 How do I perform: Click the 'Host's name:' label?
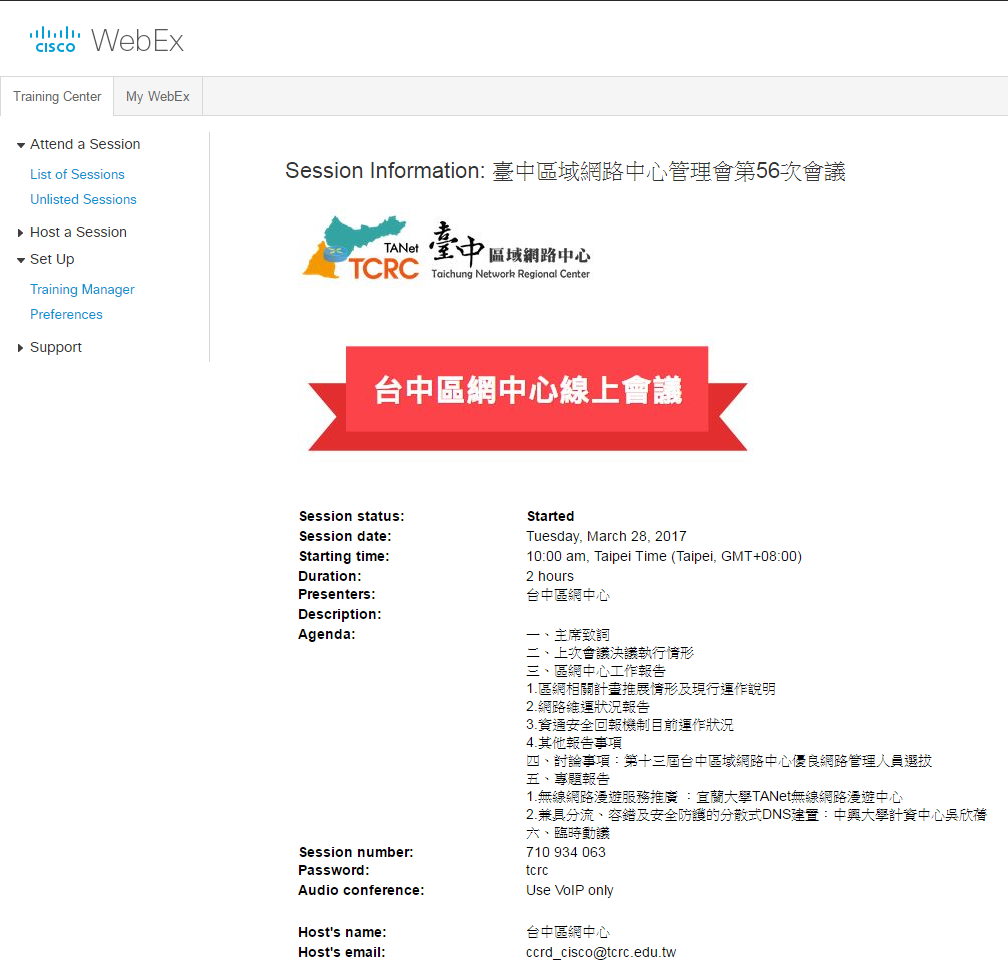[343, 932]
